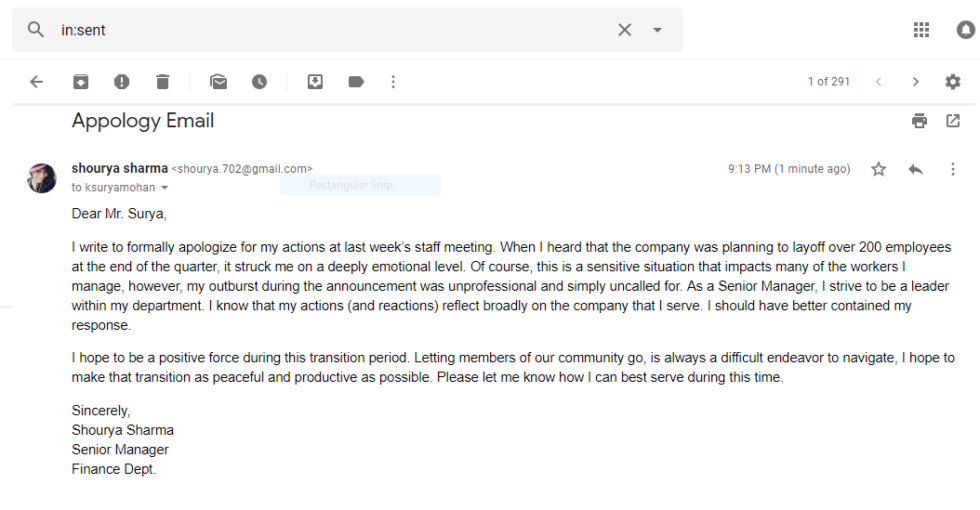
Task: Mark the email as unread
Action: (x=218, y=82)
